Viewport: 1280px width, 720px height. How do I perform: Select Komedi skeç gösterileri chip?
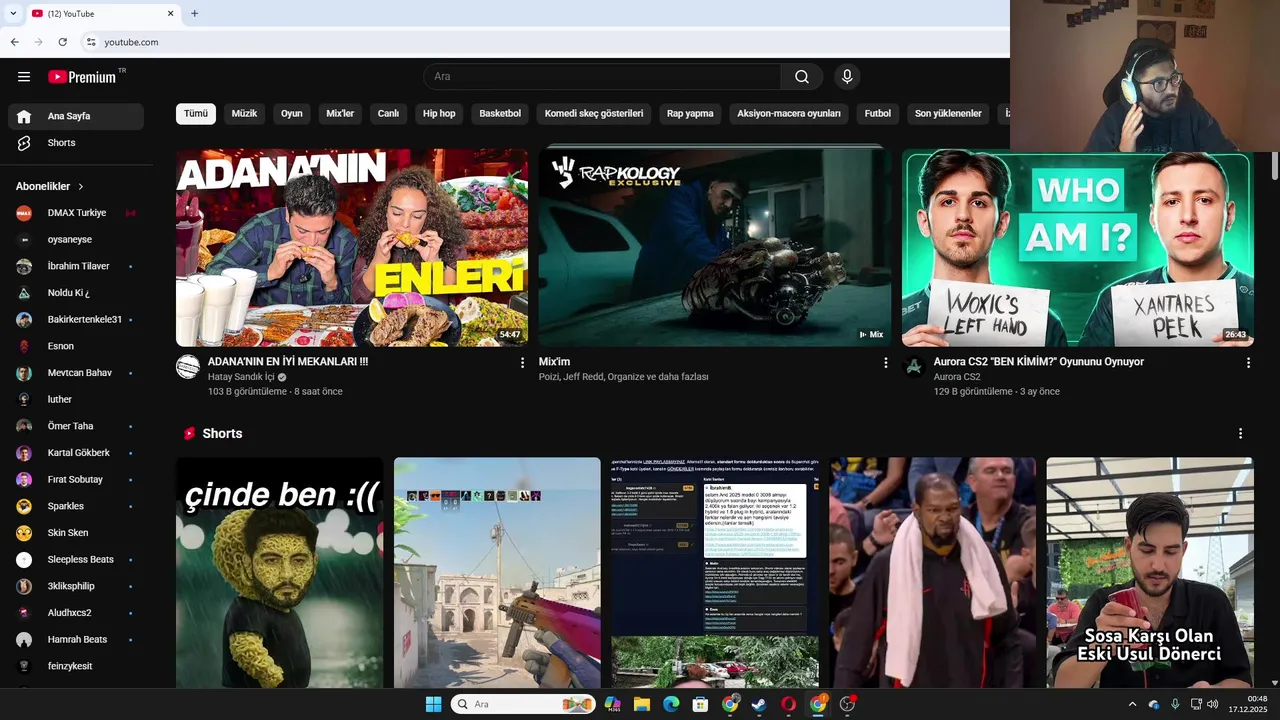coord(594,114)
